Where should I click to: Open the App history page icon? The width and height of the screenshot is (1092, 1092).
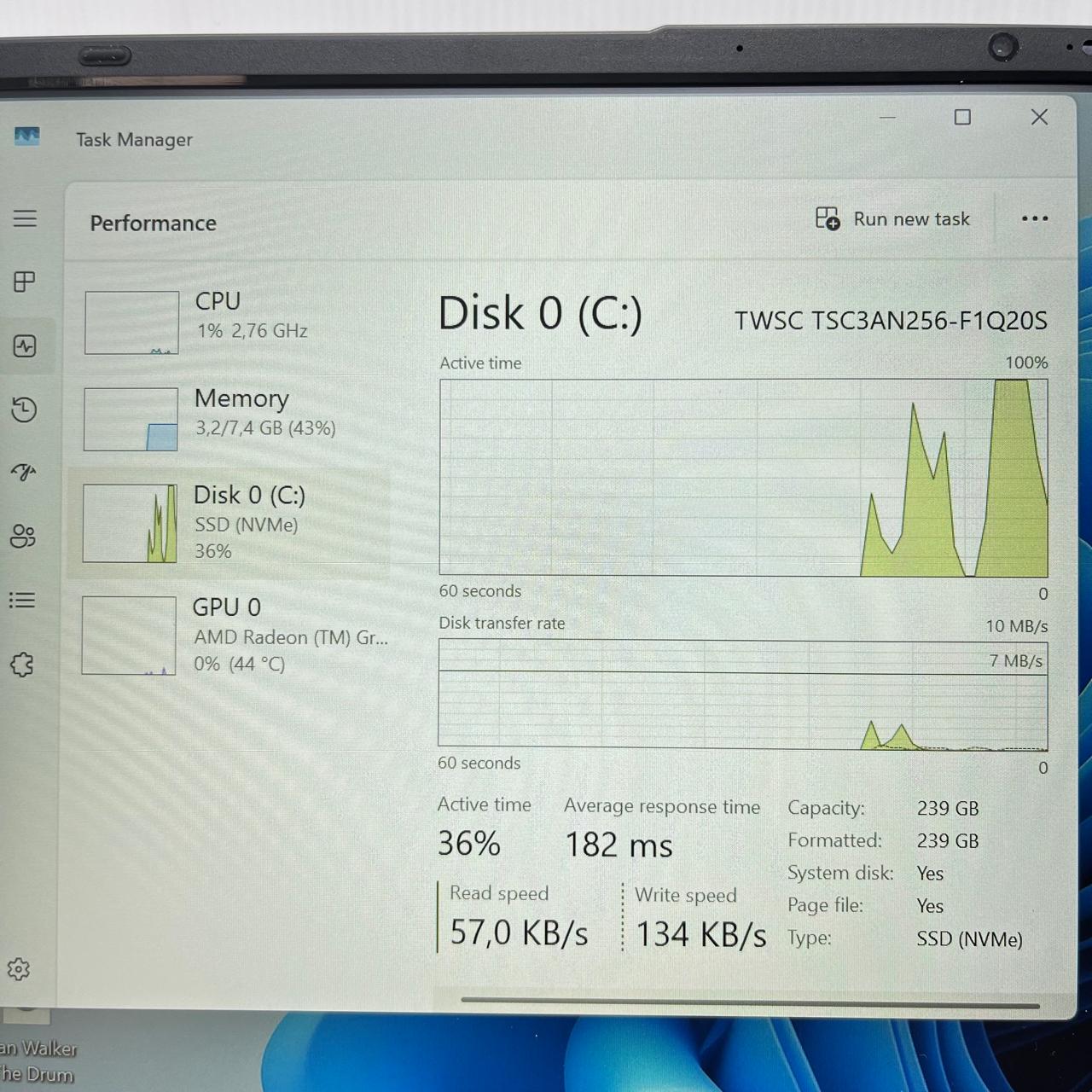(24, 409)
